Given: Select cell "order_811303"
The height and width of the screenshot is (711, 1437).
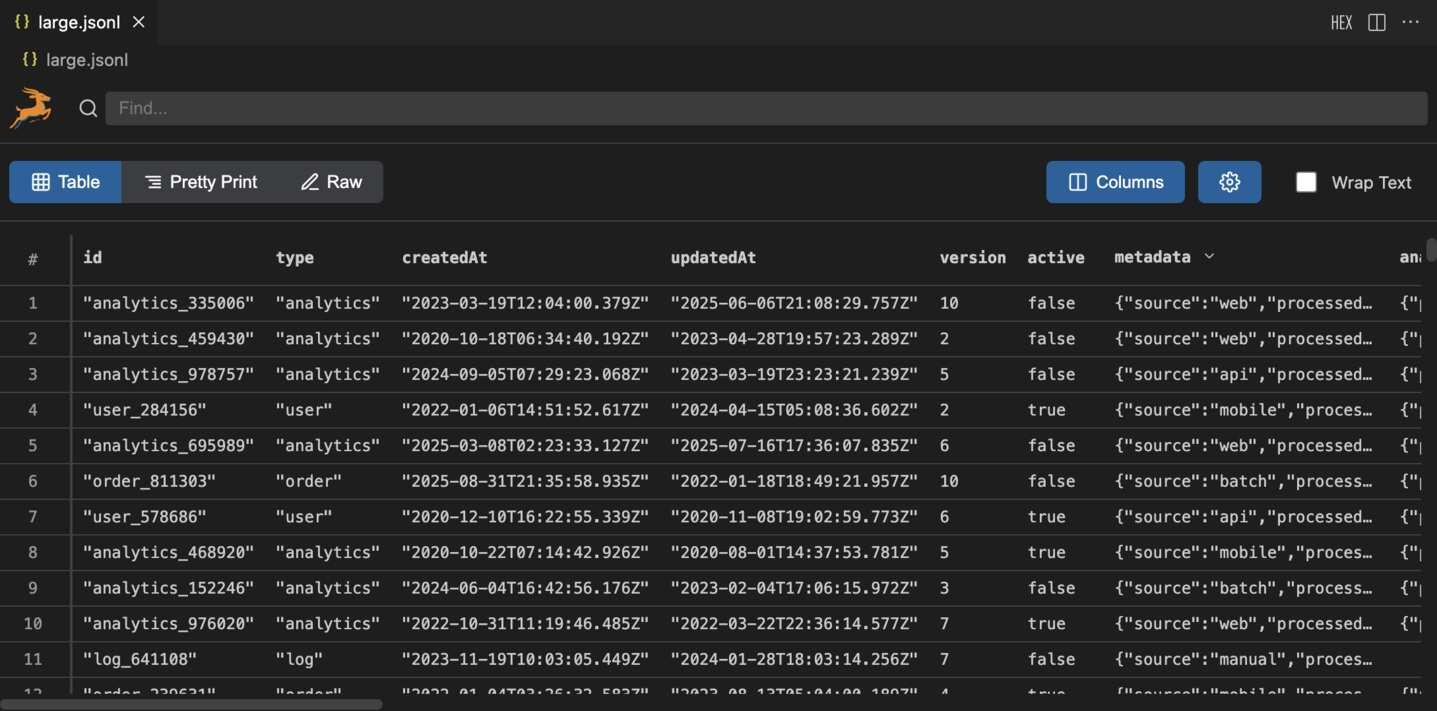Looking at the screenshot, I should pos(149,481).
